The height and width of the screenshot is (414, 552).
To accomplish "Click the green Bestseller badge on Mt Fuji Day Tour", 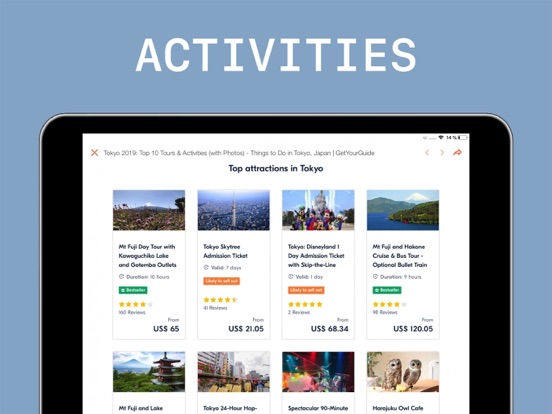I will coord(133,290).
